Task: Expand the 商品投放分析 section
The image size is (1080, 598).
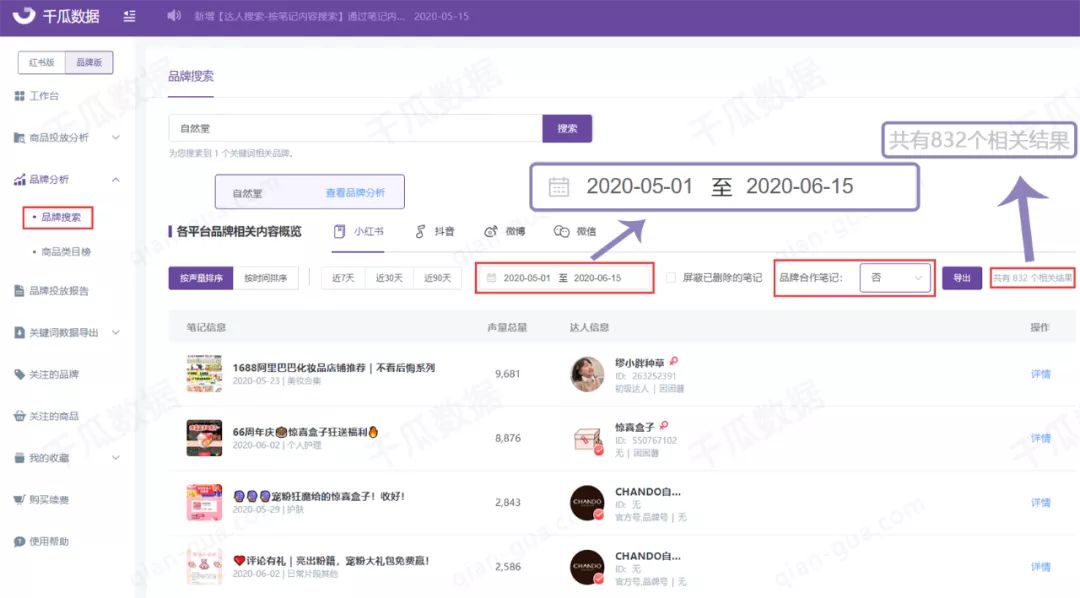Action: 60,138
